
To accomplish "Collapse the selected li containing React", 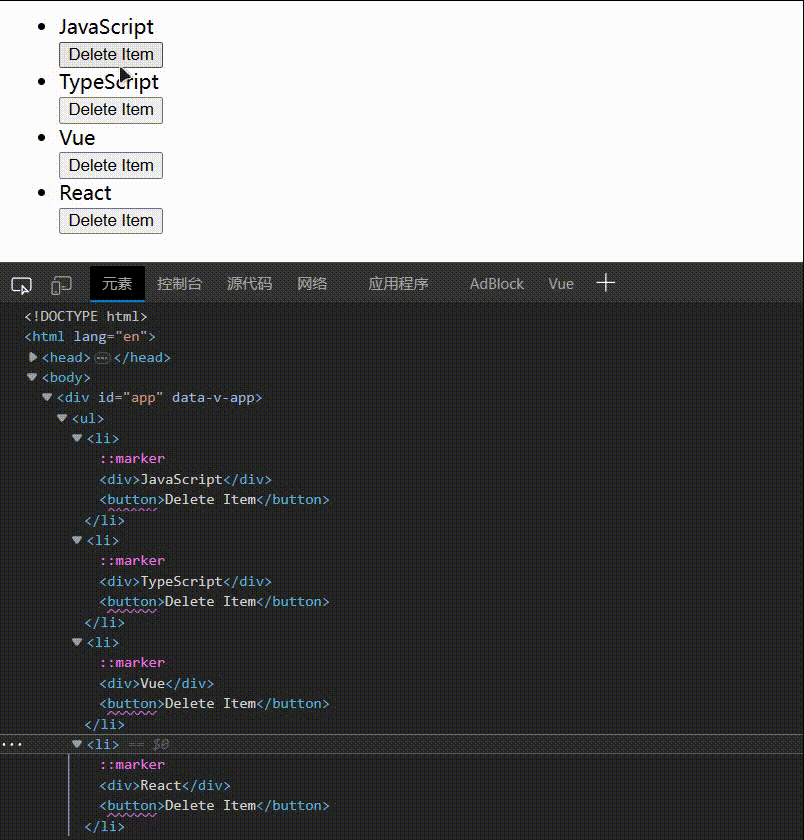I will 77,744.
